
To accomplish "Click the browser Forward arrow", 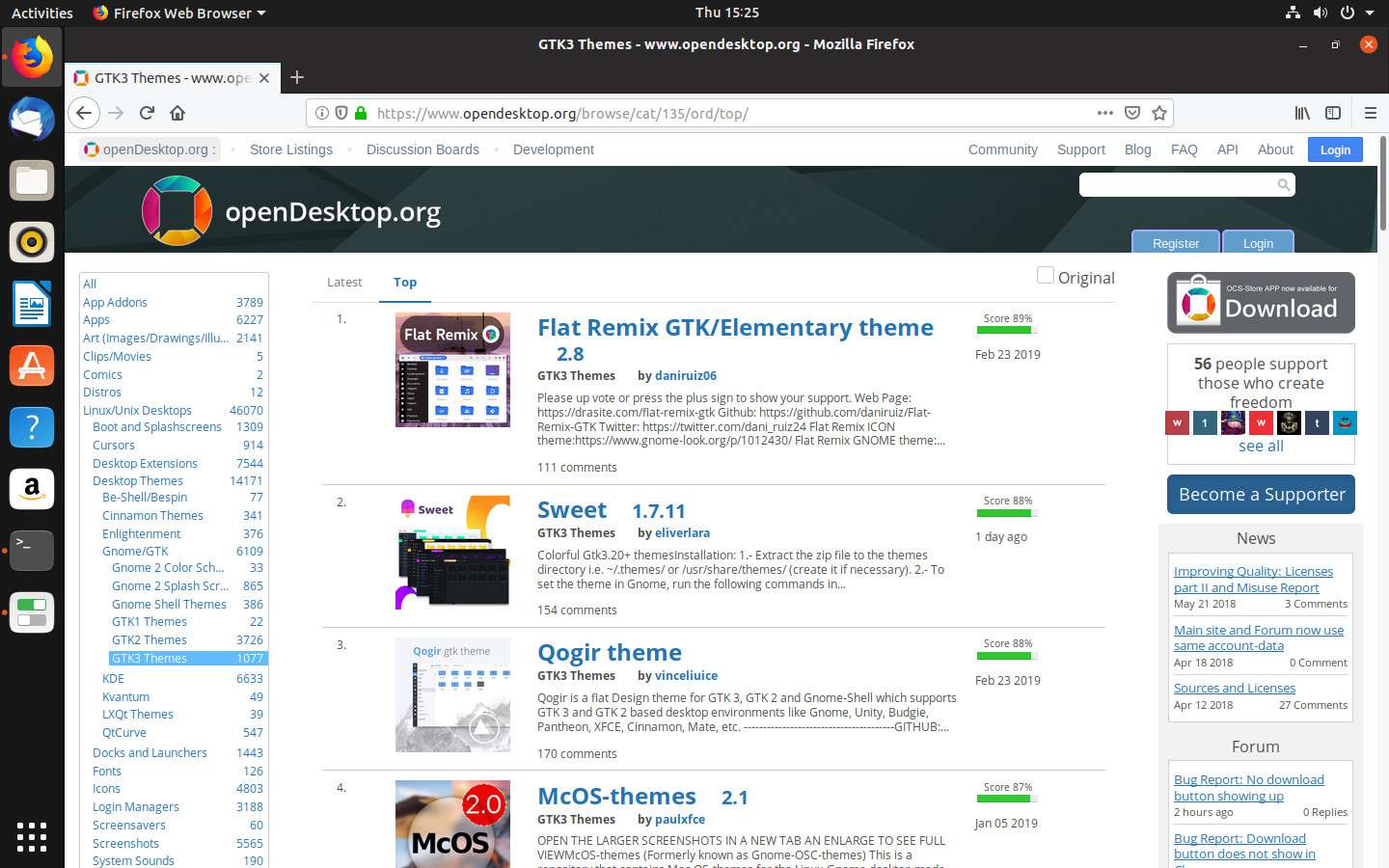I will tap(116, 113).
